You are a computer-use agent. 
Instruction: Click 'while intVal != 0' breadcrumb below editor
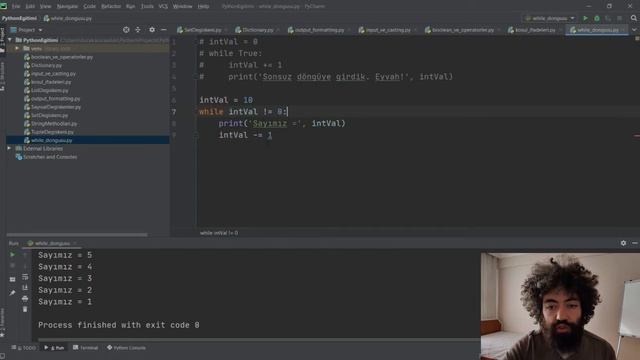click(219, 233)
